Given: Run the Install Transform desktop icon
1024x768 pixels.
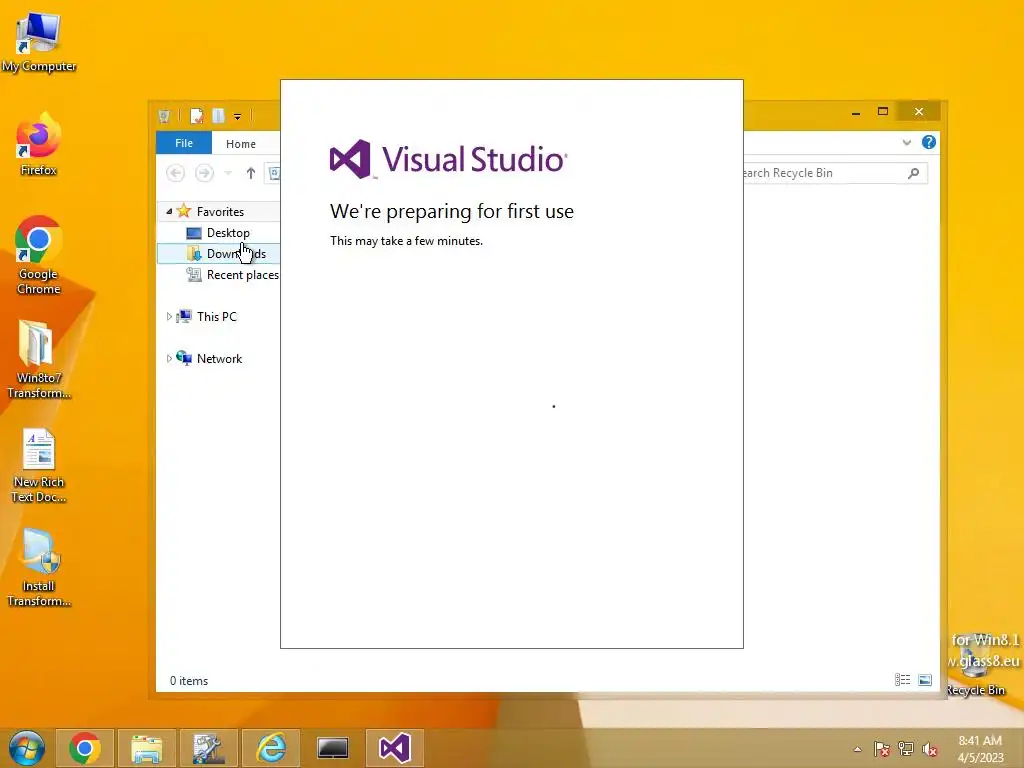Looking at the screenshot, I should (x=39, y=568).
